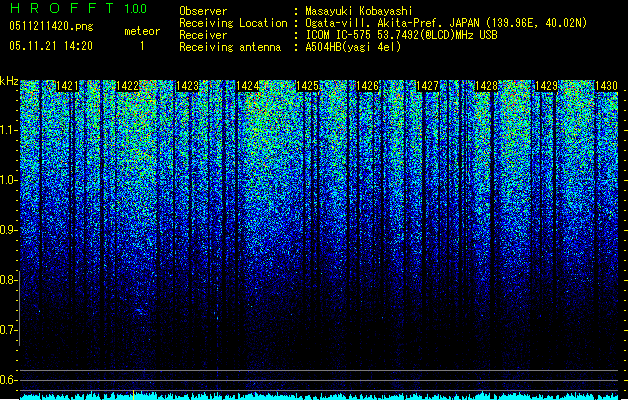Click the 1426 time marker
629x400 pixels.
[x=367, y=86]
